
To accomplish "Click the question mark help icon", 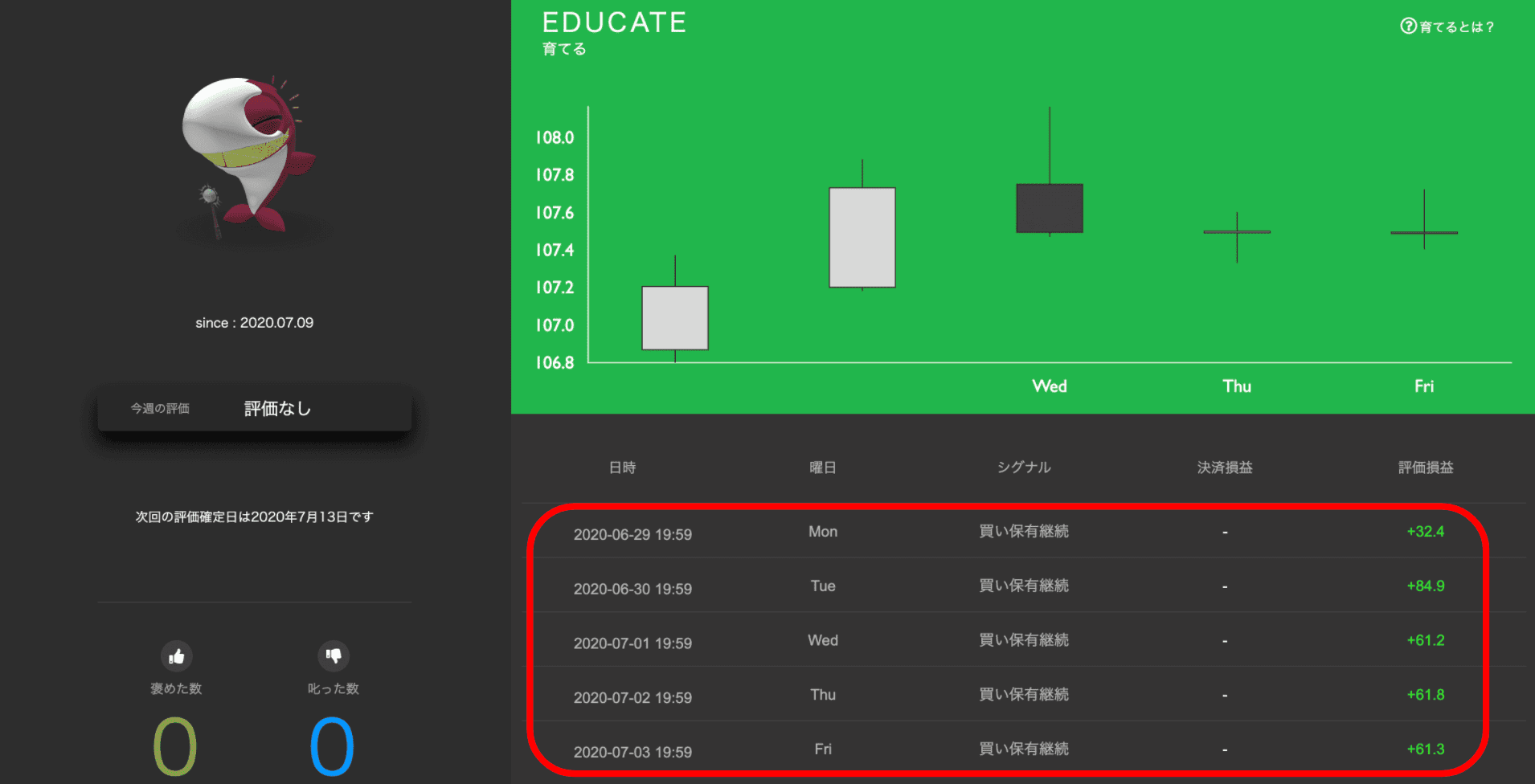I will tap(1408, 27).
